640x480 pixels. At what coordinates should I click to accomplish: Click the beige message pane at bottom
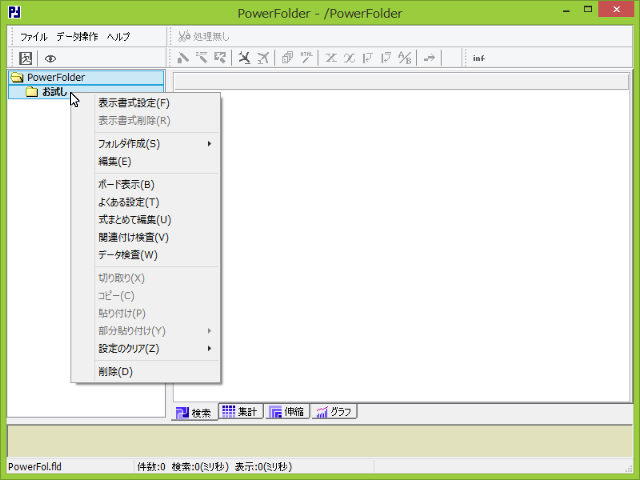coord(320,441)
